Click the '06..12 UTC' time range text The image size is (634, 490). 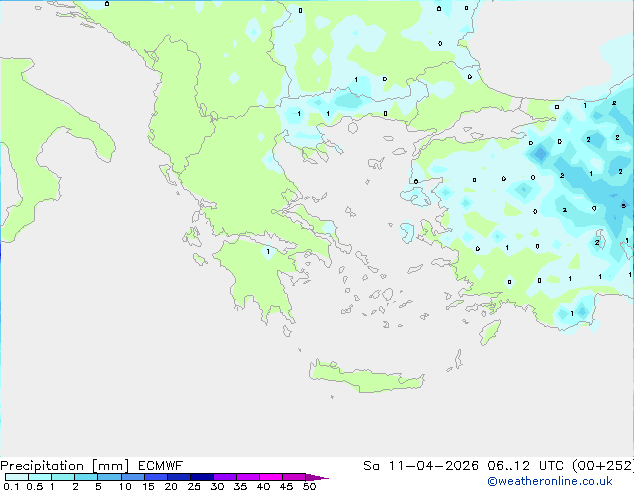pyautogui.click(x=528, y=466)
